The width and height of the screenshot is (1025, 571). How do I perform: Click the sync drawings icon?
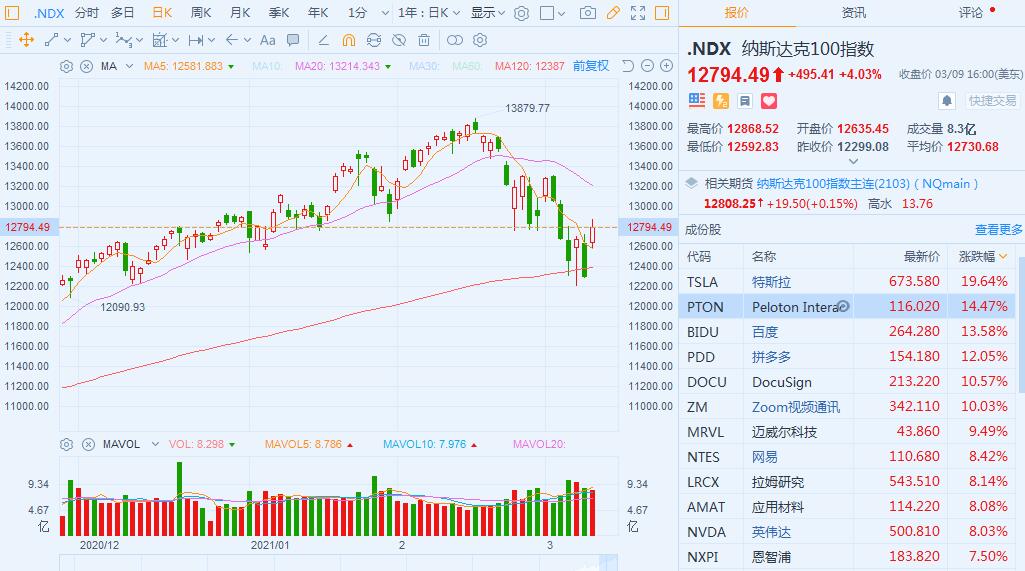(373, 41)
